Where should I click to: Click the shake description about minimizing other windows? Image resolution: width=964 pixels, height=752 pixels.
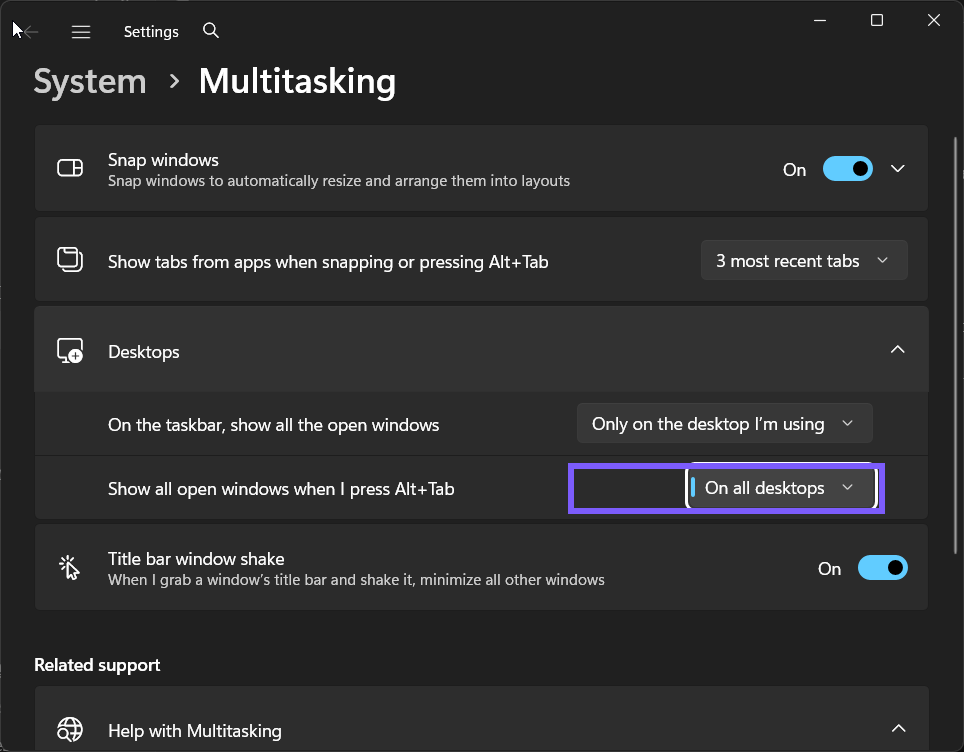tap(356, 580)
